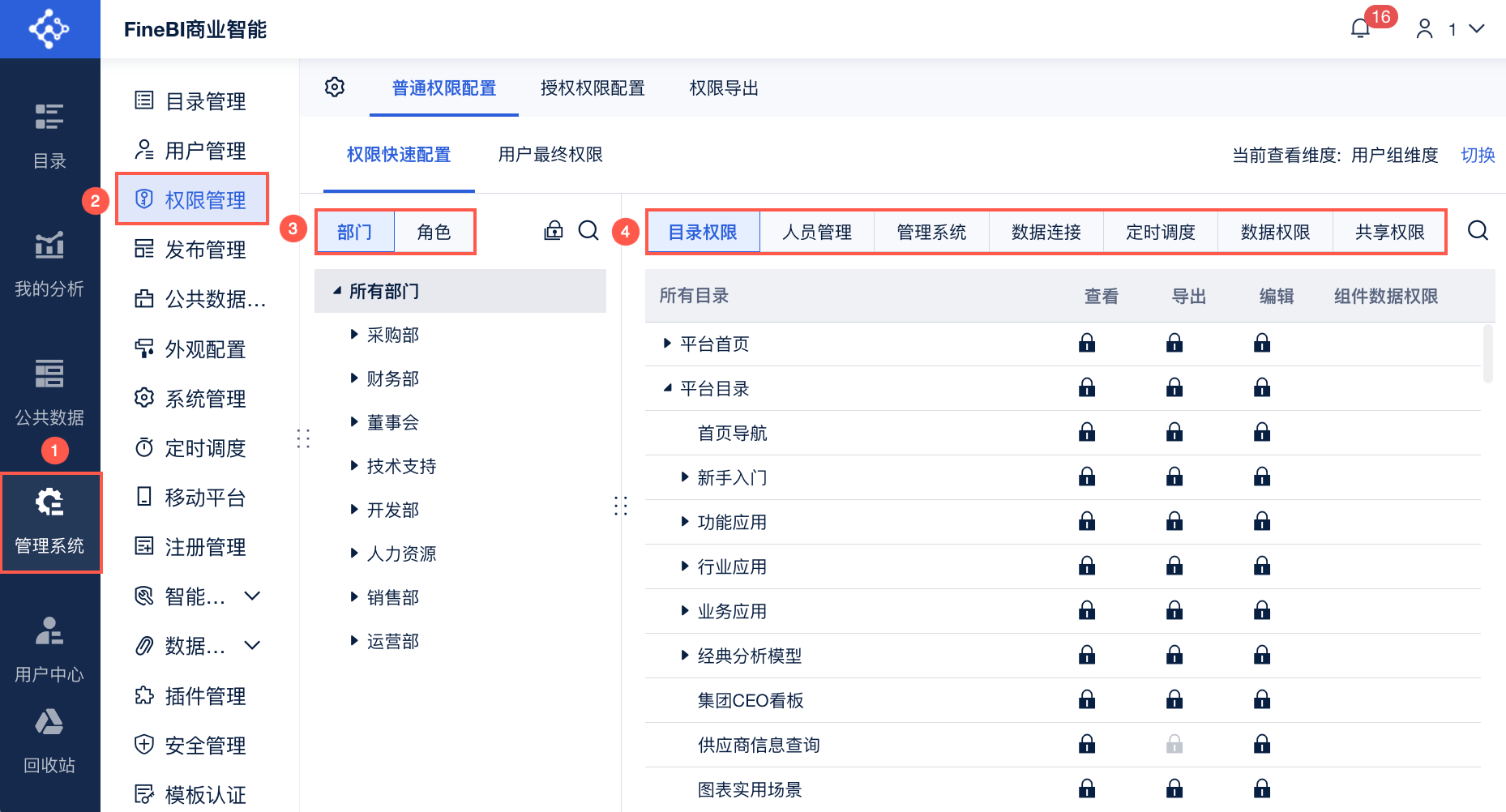Expand the 董事会 department
Viewport: 1506px width, 812px height.
coord(354,421)
